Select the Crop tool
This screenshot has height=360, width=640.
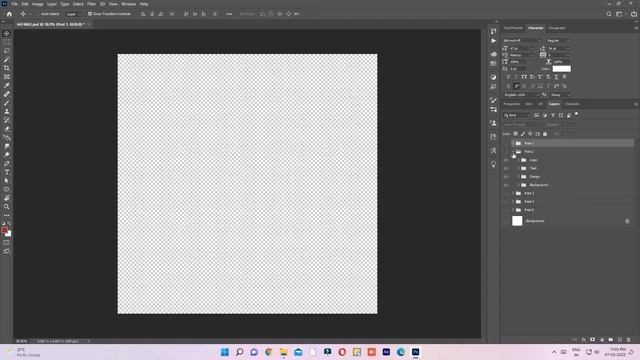click(x=7, y=68)
